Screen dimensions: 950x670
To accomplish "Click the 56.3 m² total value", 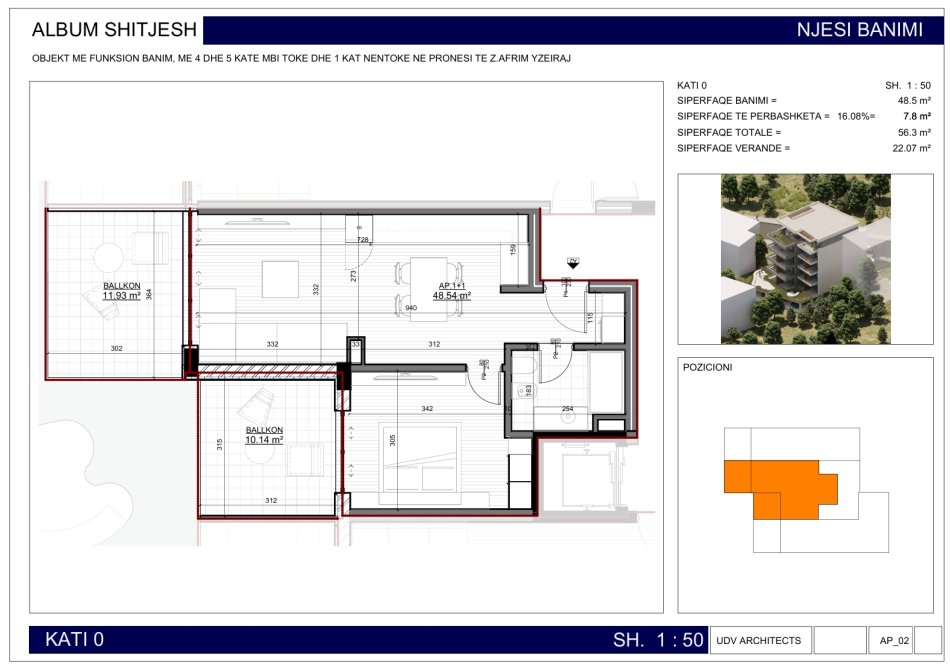I will [914, 132].
